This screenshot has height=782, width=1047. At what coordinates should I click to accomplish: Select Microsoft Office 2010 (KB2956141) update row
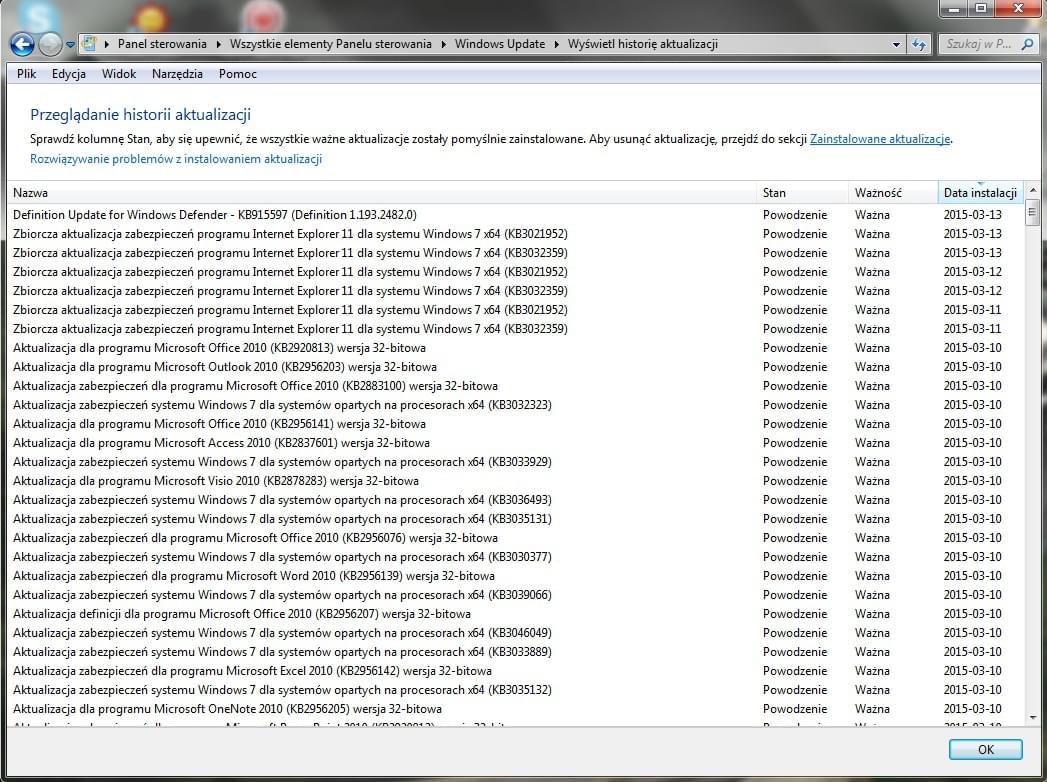click(x=514, y=424)
